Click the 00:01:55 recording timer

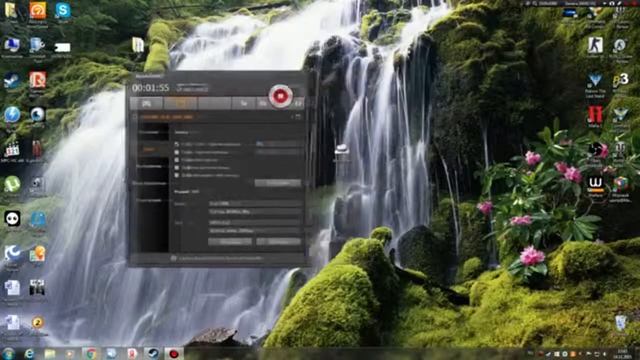point(150,88)
